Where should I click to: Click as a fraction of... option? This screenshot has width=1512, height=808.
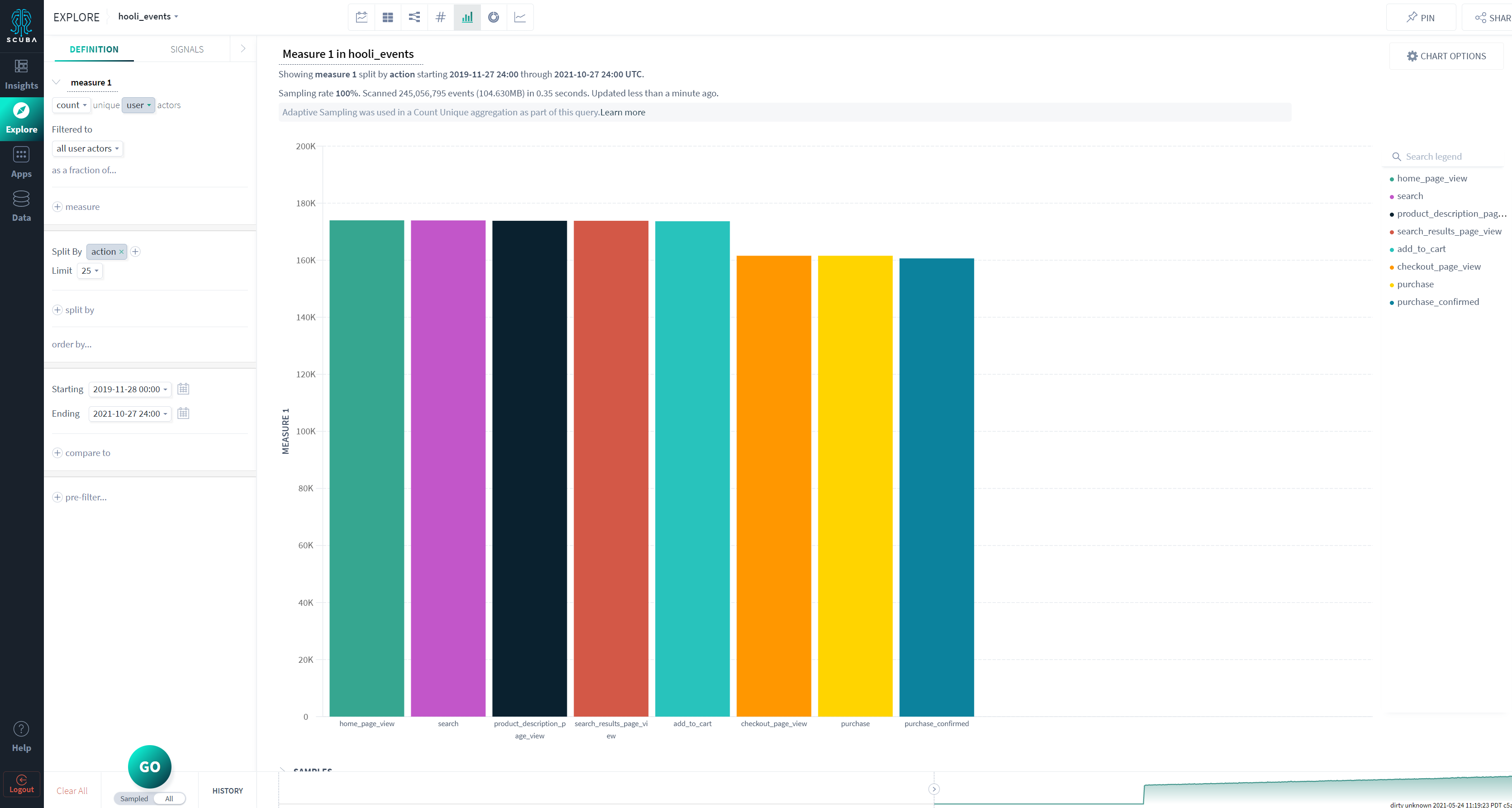(x=84, y=170)
